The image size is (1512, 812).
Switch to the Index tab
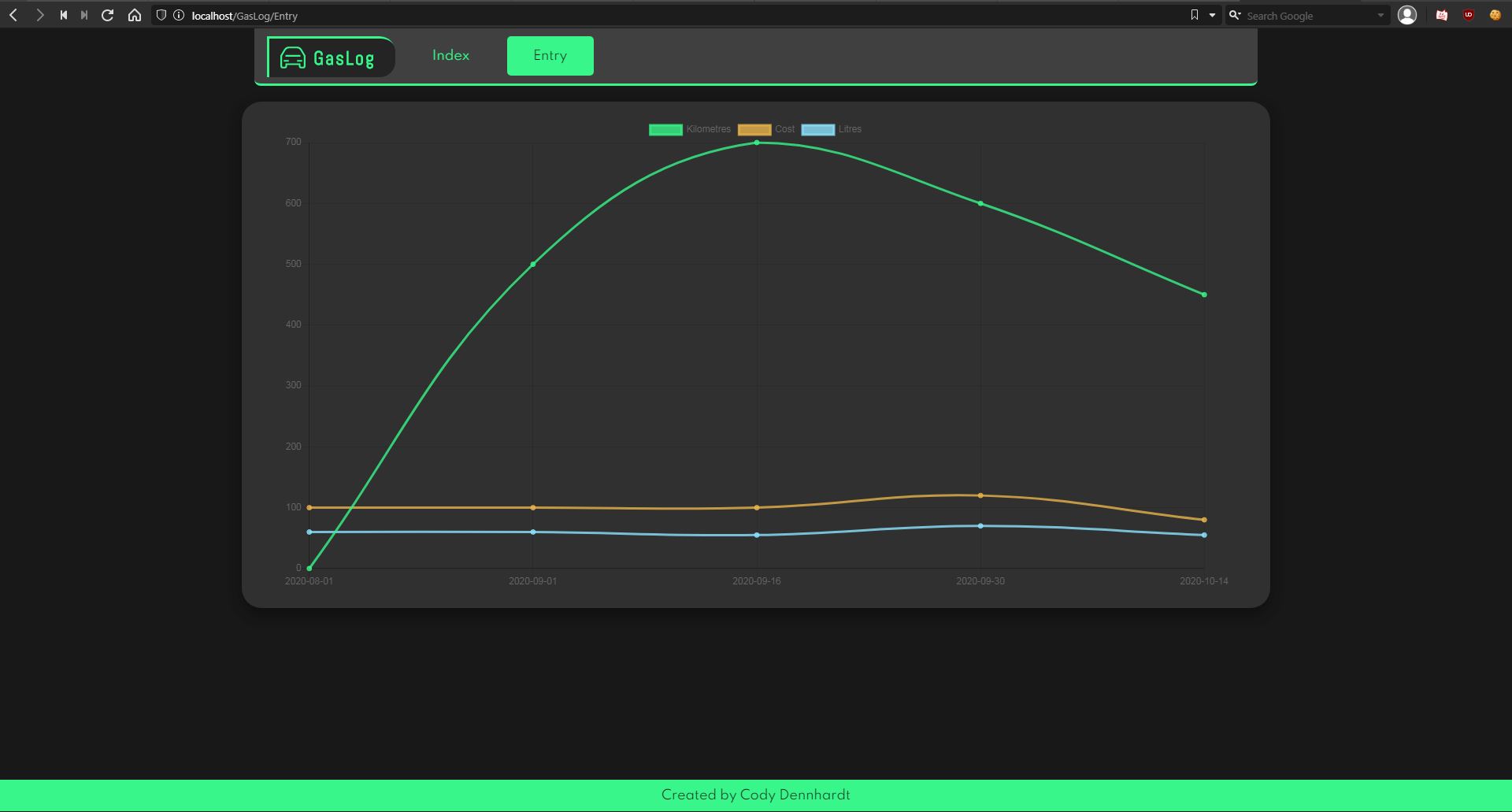(x=450, y=55)
